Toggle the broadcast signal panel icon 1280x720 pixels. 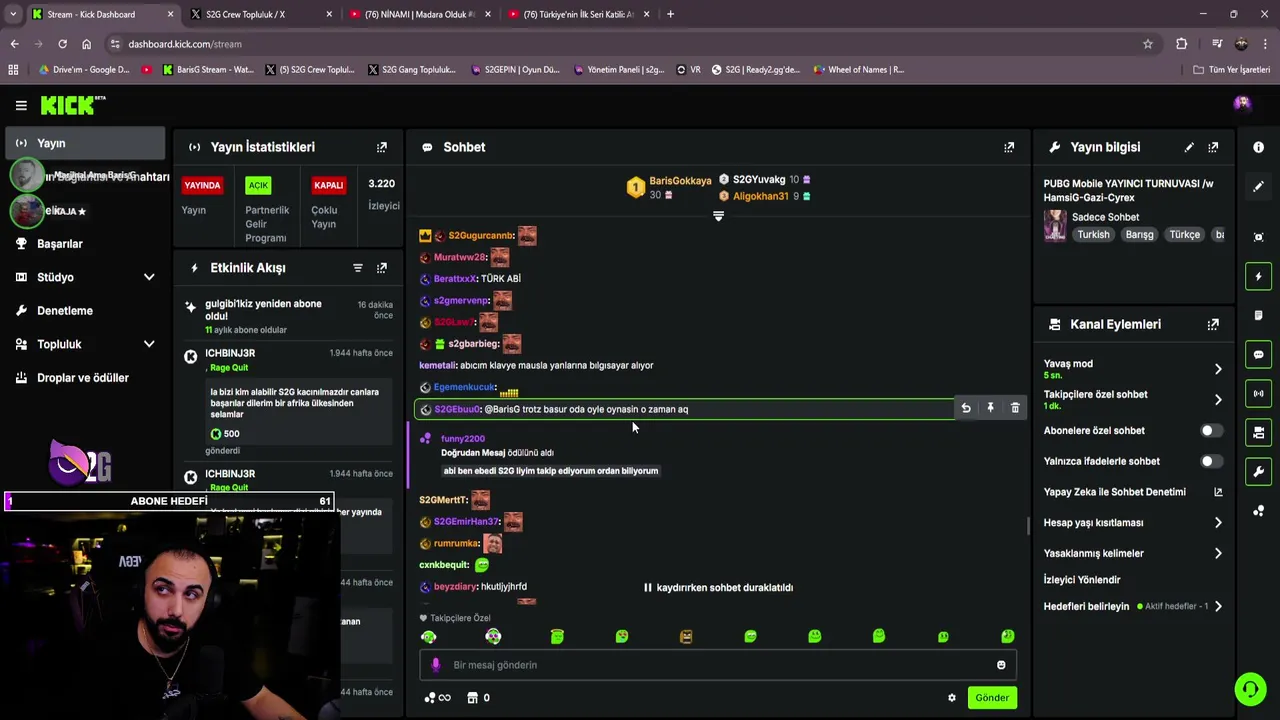(x=1258, y=393)
